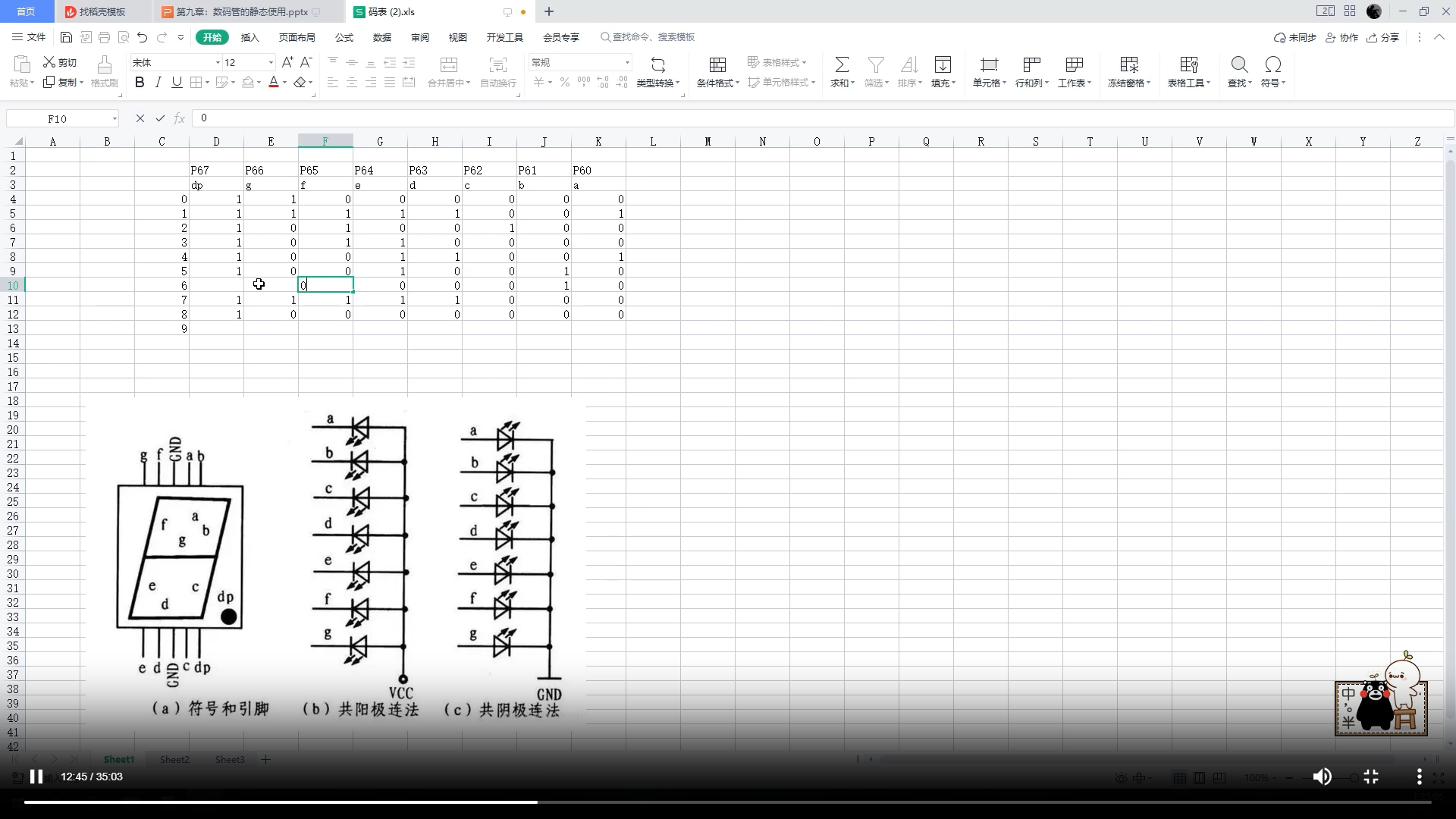1456x819 pixels.
Task: Click the insert function fx icon
Action: point(180,118)
